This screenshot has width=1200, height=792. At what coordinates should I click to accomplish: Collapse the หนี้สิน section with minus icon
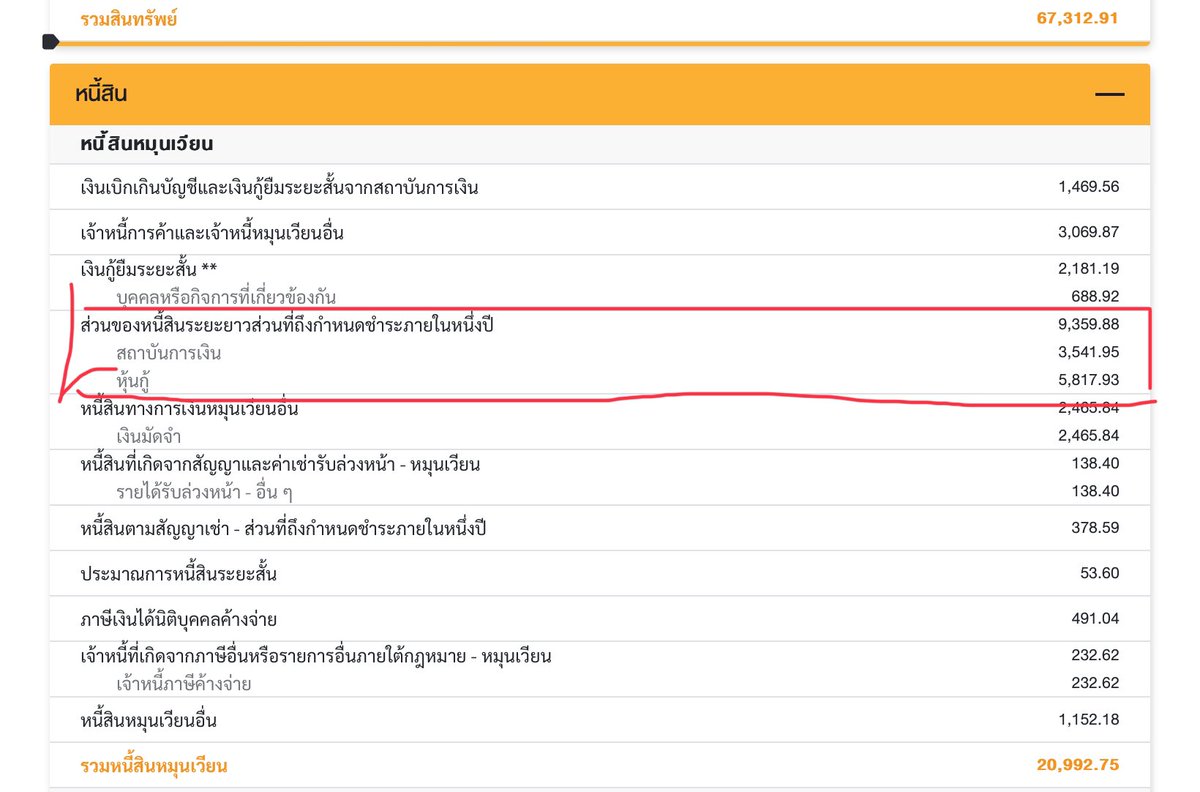tap(1109, 94)
